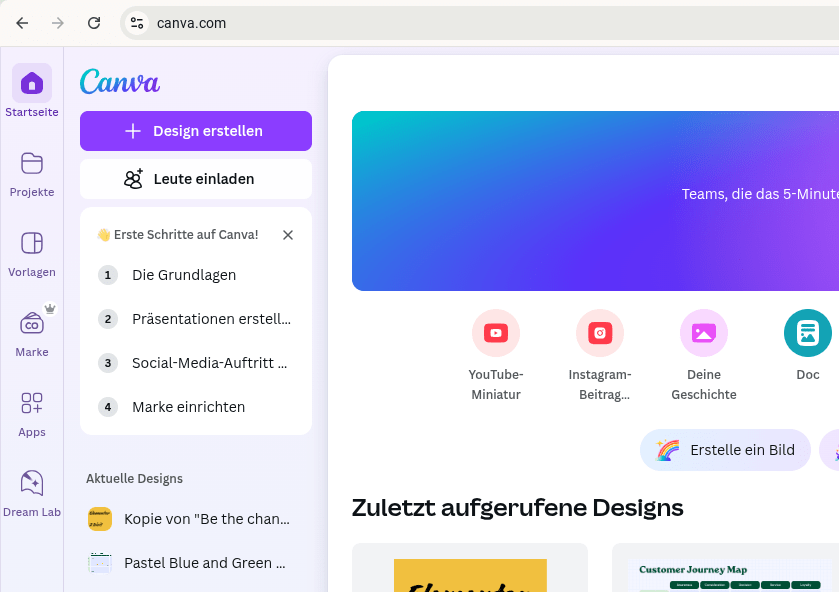Viewport: 839px width, 592px height.
Task: Open the Marke section
Action: tap(32, 331)
